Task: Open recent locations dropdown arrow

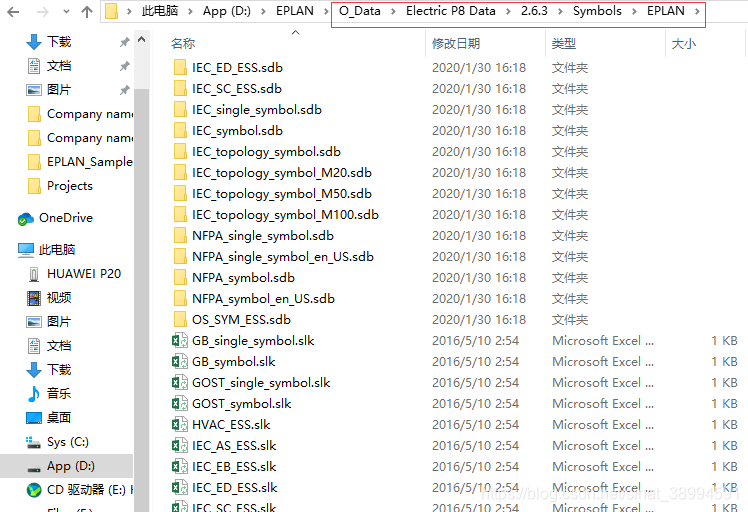Action: pyautogui.click(x=66, y=11)
